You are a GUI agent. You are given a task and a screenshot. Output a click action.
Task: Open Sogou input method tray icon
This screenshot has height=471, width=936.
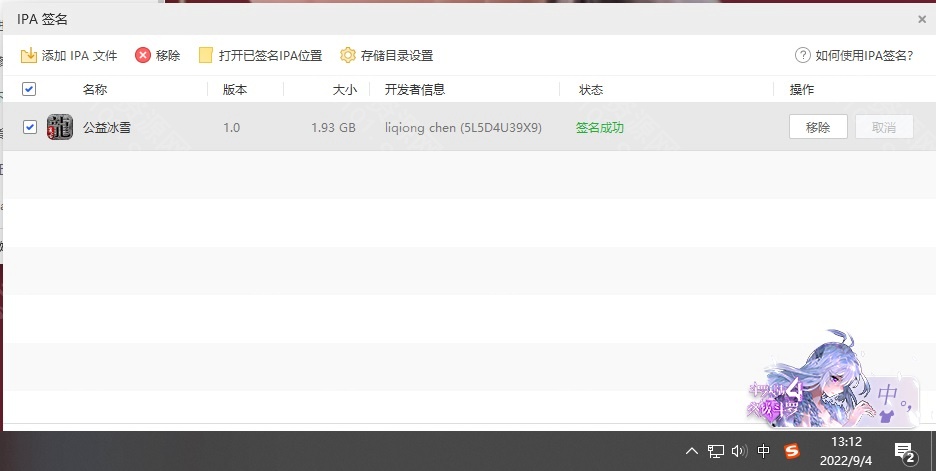[x=792, y=451]
